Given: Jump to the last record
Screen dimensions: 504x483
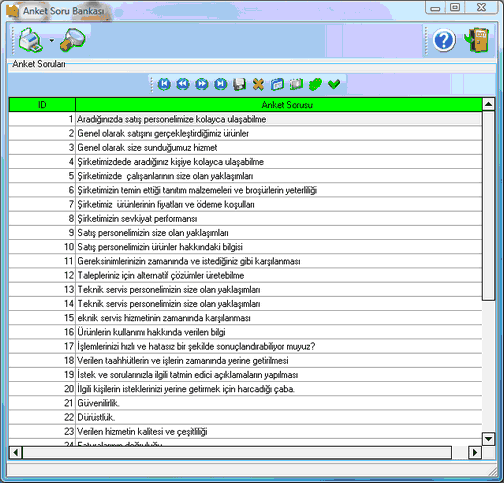Looking at the screenshot, I should pos(220,84).
